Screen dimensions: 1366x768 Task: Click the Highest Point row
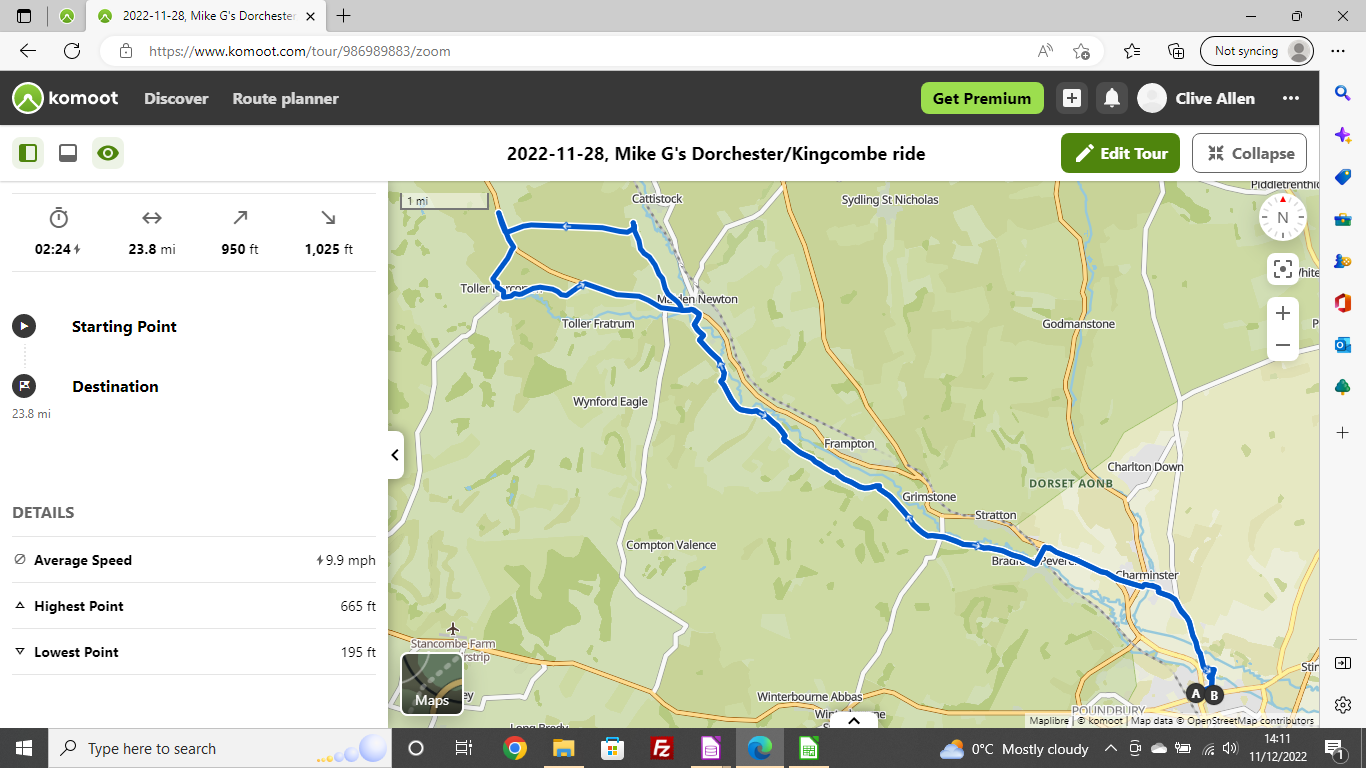(x=194, y=606)
